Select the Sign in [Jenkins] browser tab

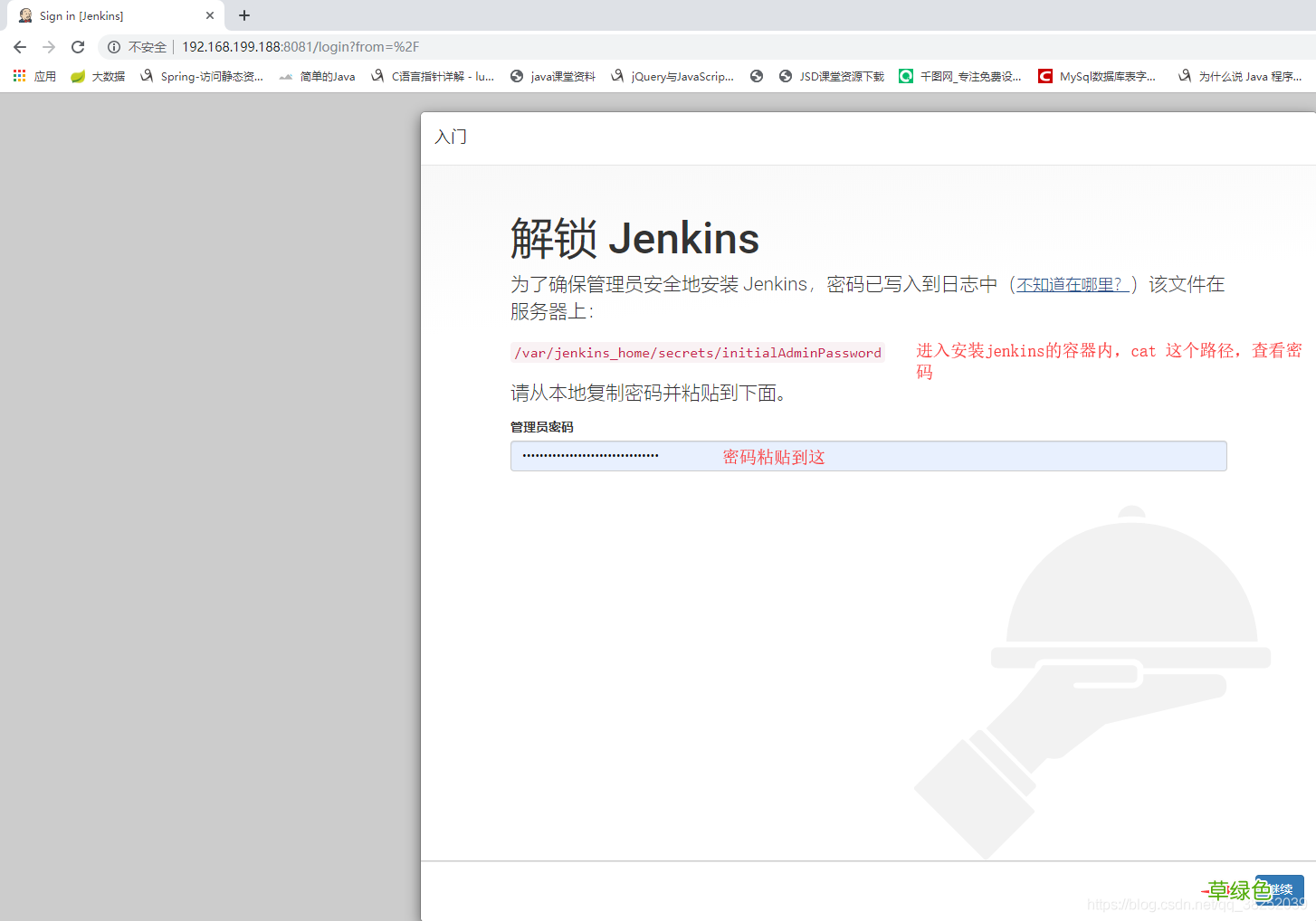[109, 15]
